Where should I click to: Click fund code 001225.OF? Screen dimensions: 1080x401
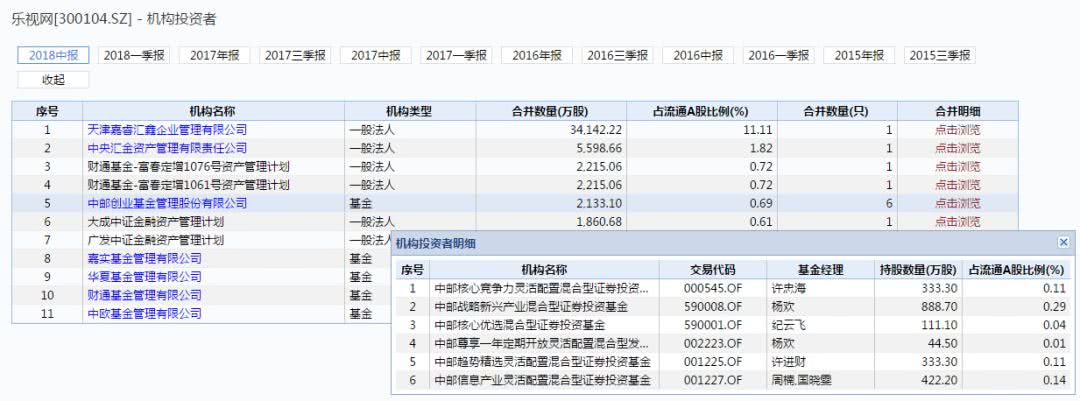pyautogui.click(x=714, y=362)
